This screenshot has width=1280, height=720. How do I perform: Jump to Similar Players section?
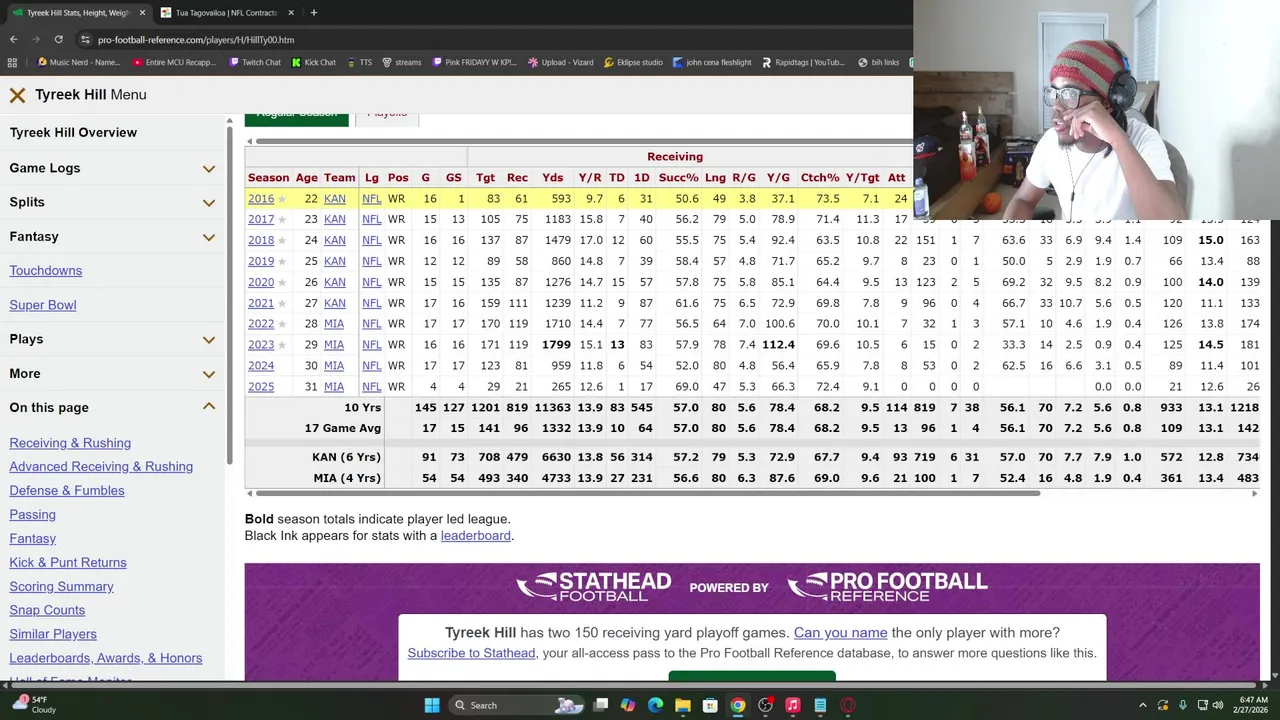(53, 634)
